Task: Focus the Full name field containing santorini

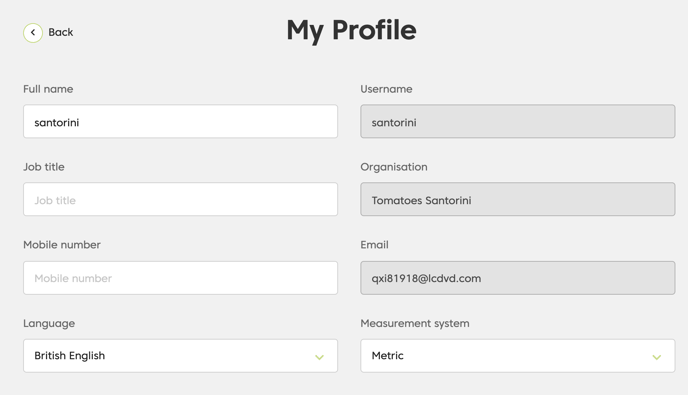Action: pyautogui.click(x=180, y=122)
